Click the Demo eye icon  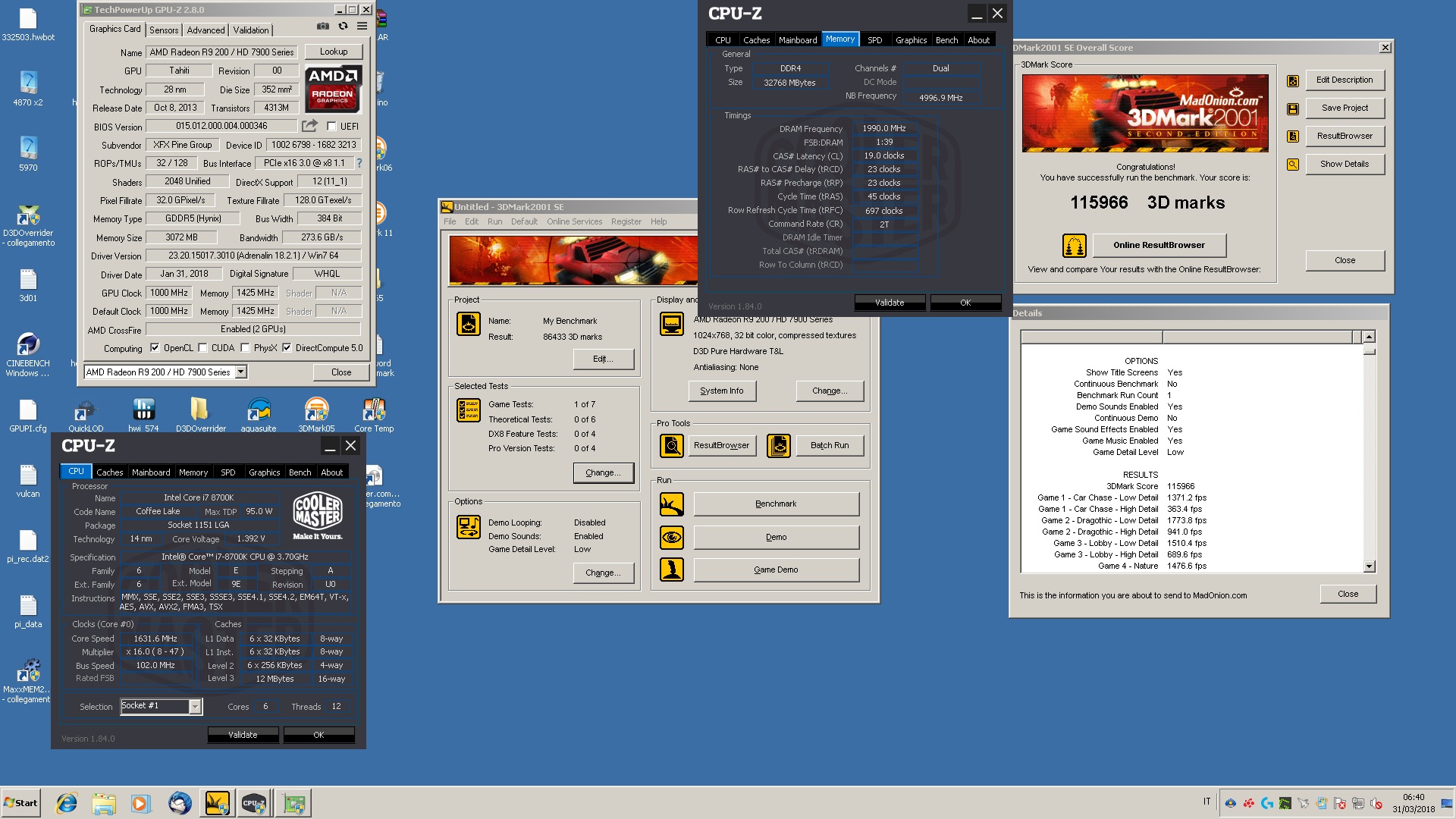(x=671, y=537)
